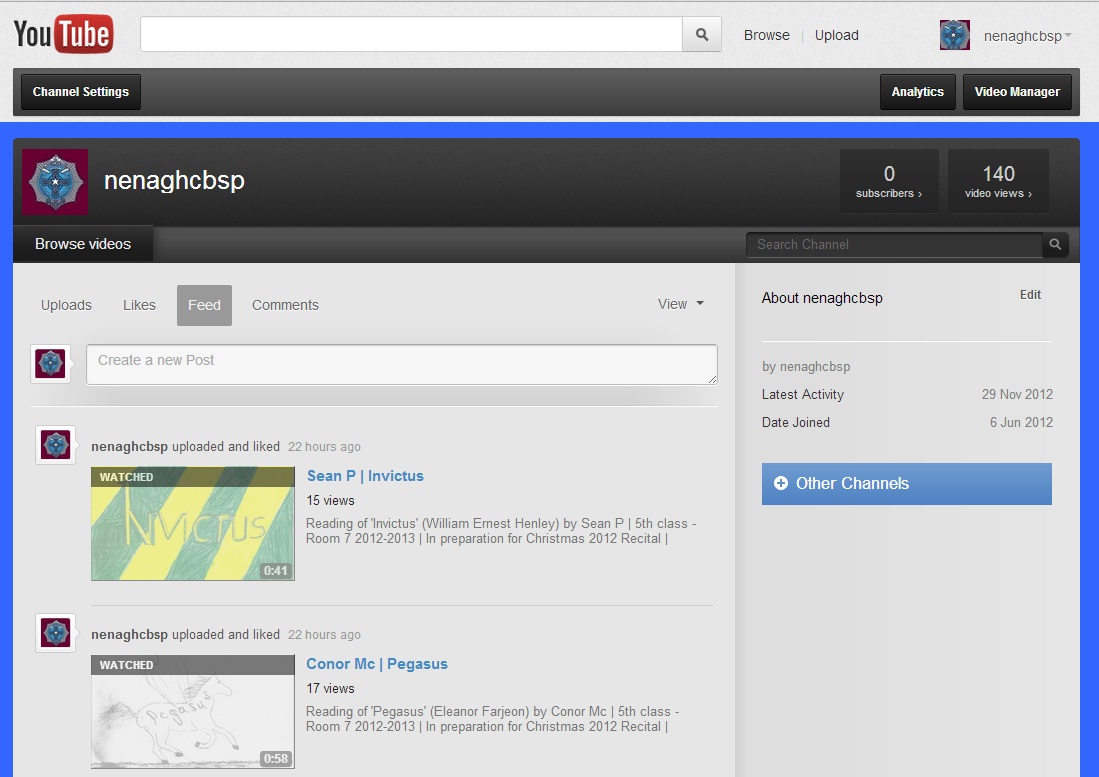
Task: Click the 140 video views box
Action: (998, 181)
